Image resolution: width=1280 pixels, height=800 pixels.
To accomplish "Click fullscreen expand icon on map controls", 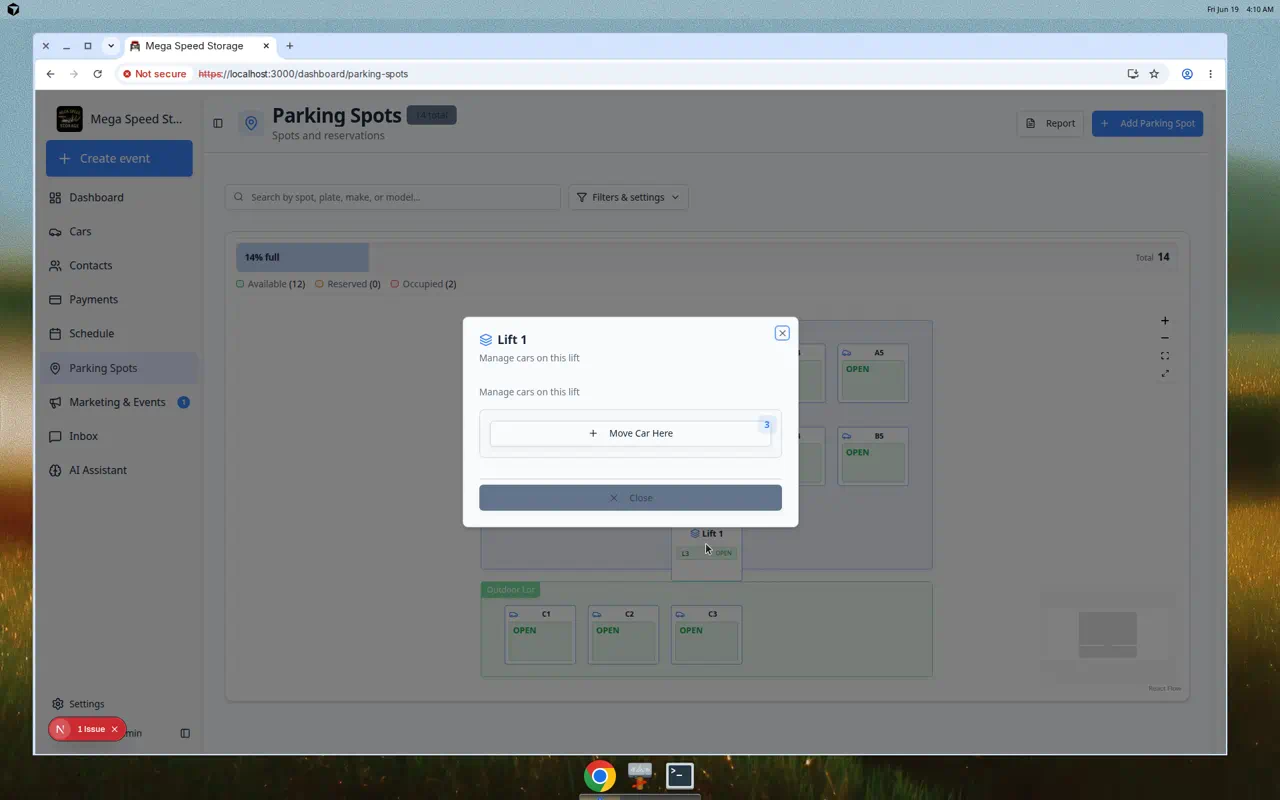I will 1165,374.
